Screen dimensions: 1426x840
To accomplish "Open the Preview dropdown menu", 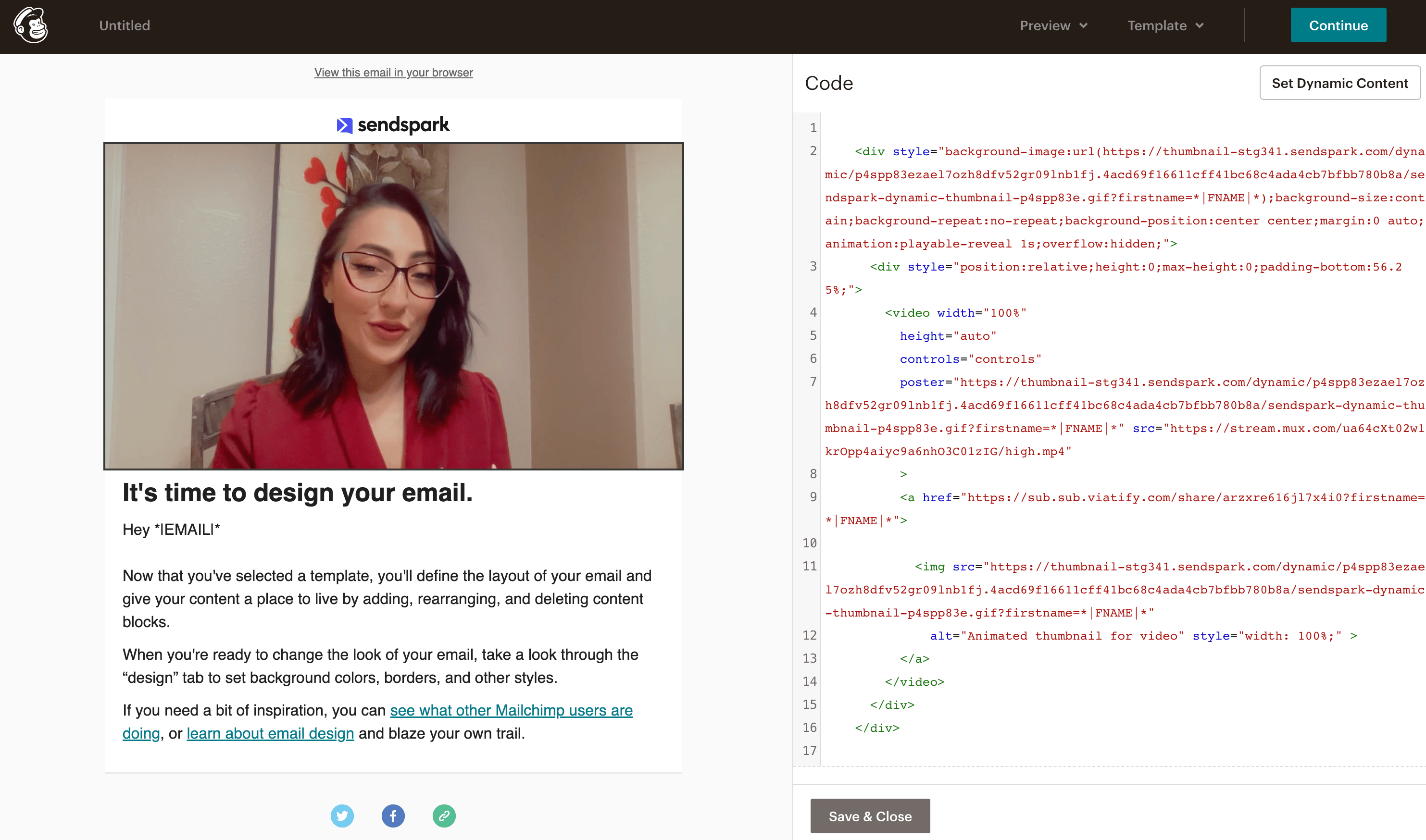I will (x=1053, y=25).
